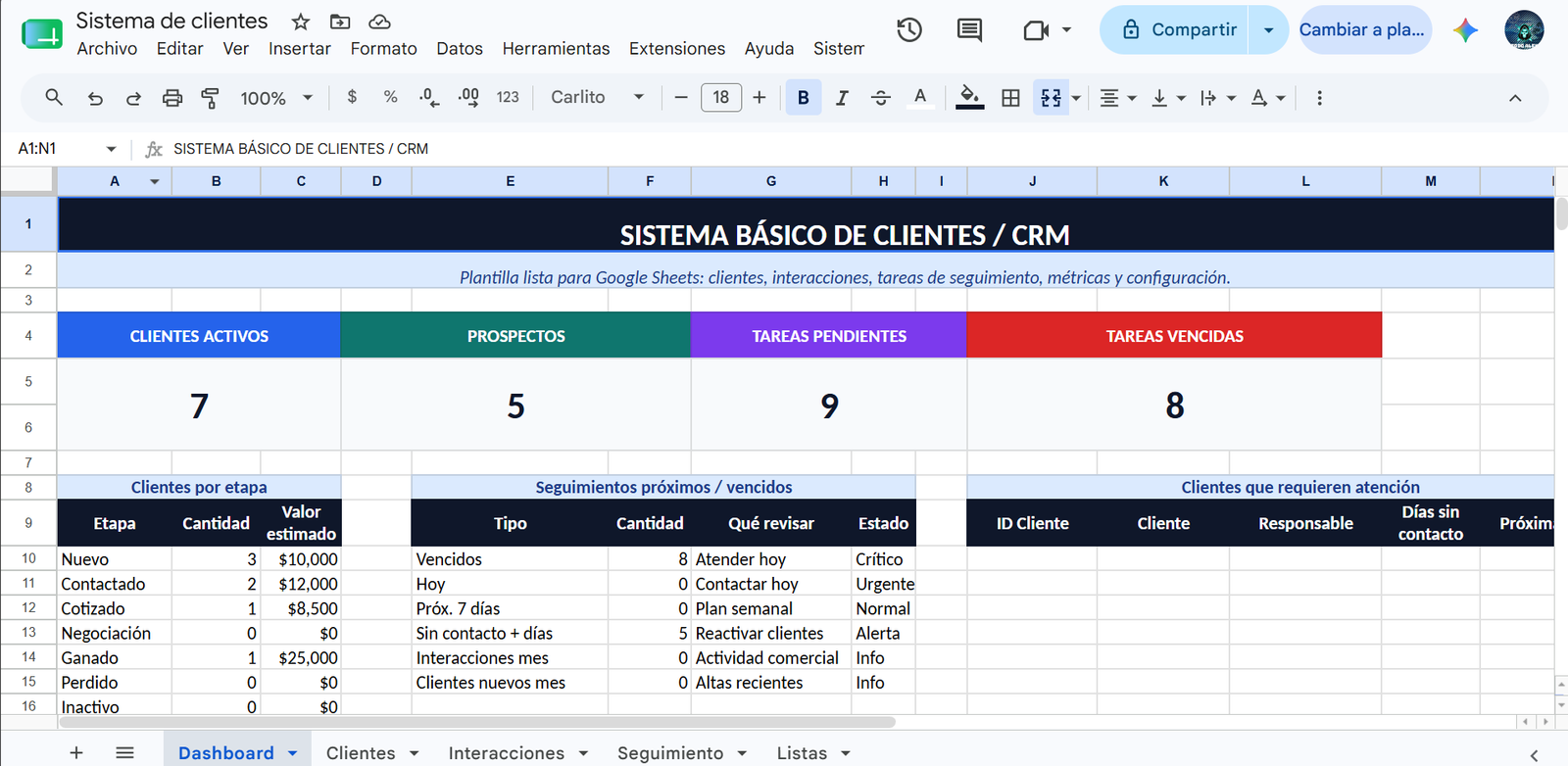Star the Sistema de clientes document
Image resolution: width=1568 pixels, height=766 pixels.
click(301, 22)
